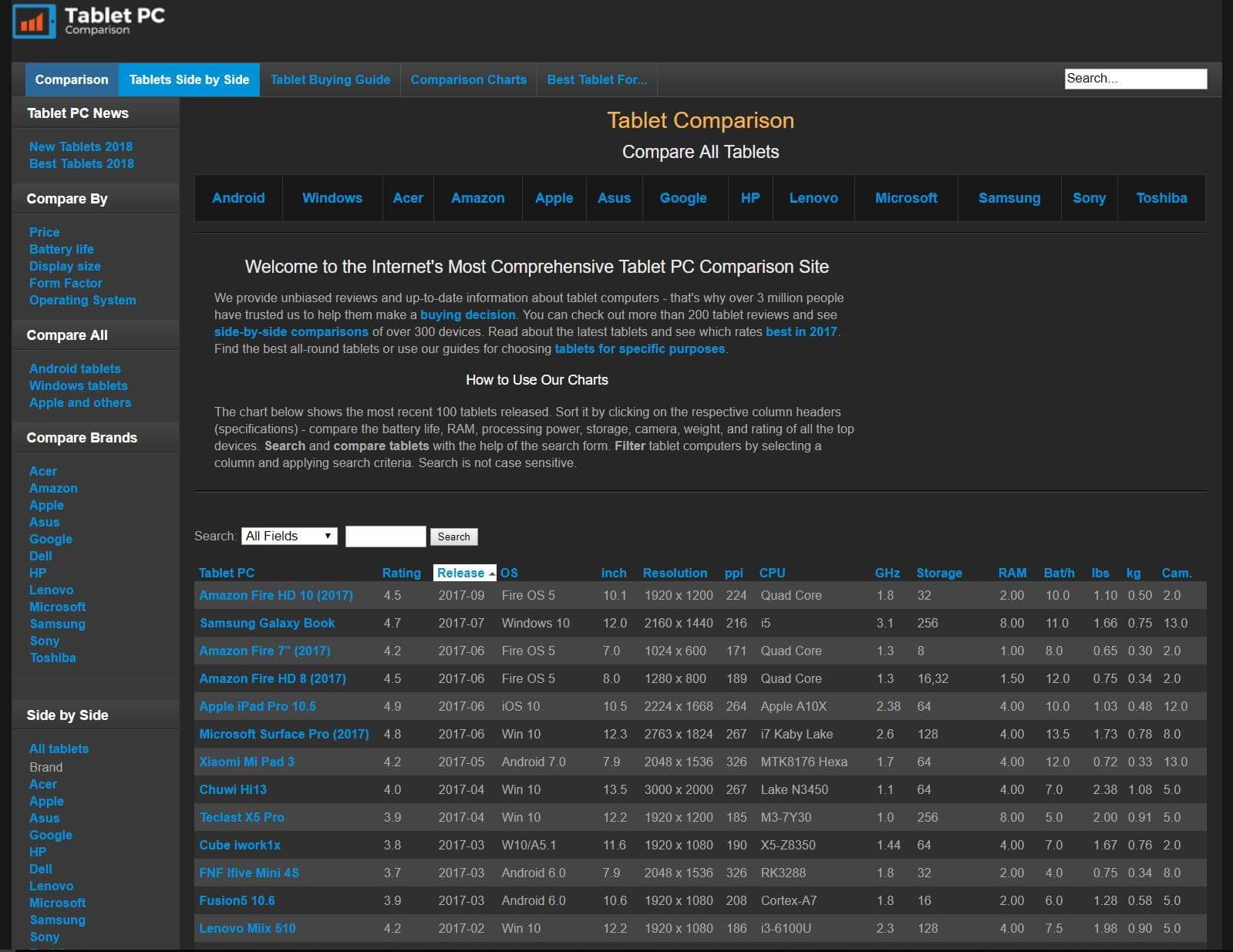
Task: Click the Search button above the table
Action: [x=453, y=537]
